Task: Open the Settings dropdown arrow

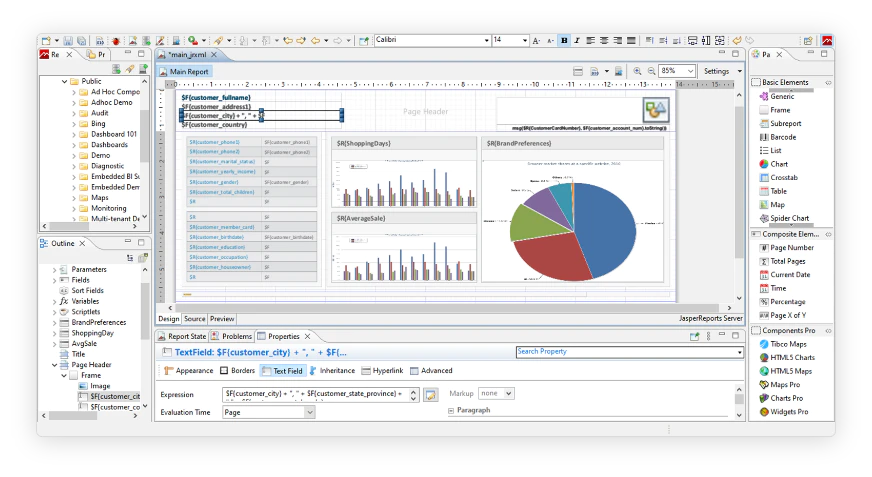Action: tap(740, 71)
